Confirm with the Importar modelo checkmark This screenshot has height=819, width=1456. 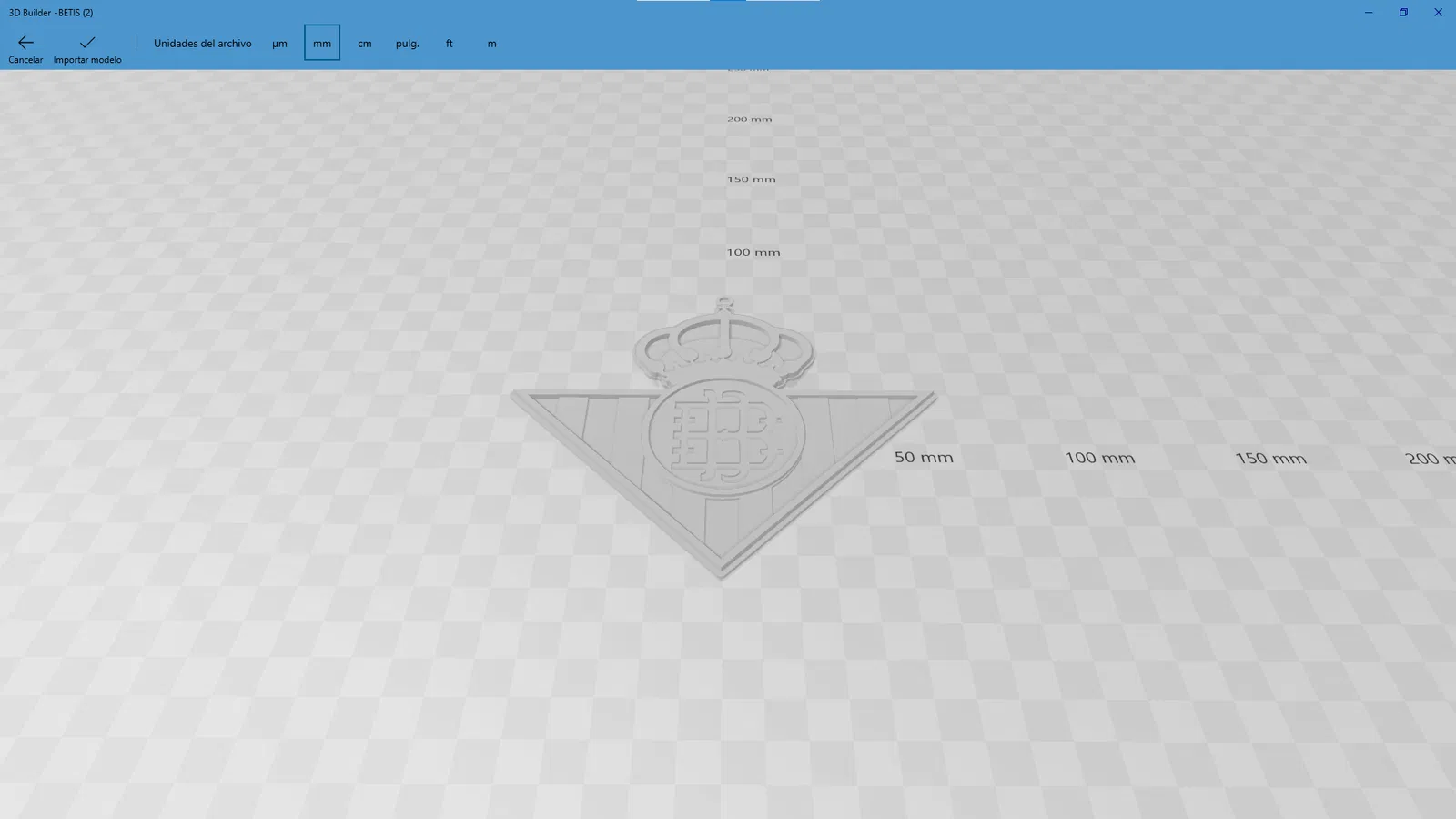(87, 43)
